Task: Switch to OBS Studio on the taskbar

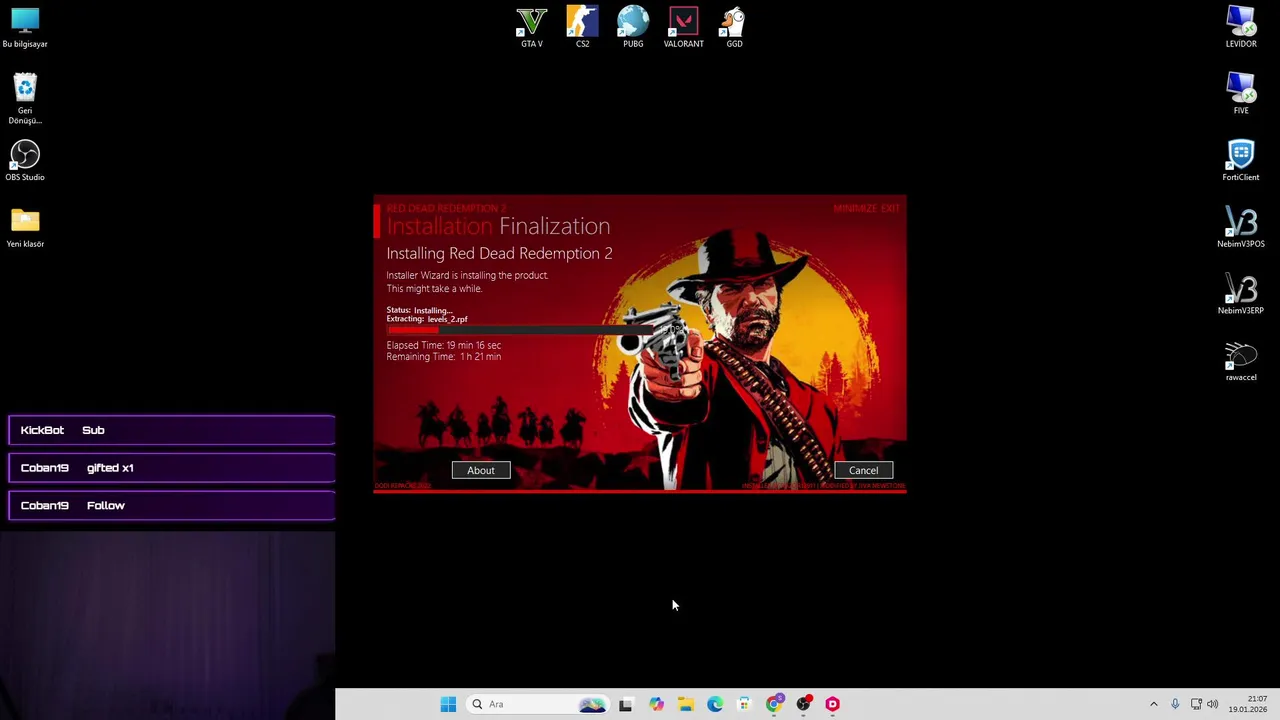Action: (803, 704)
